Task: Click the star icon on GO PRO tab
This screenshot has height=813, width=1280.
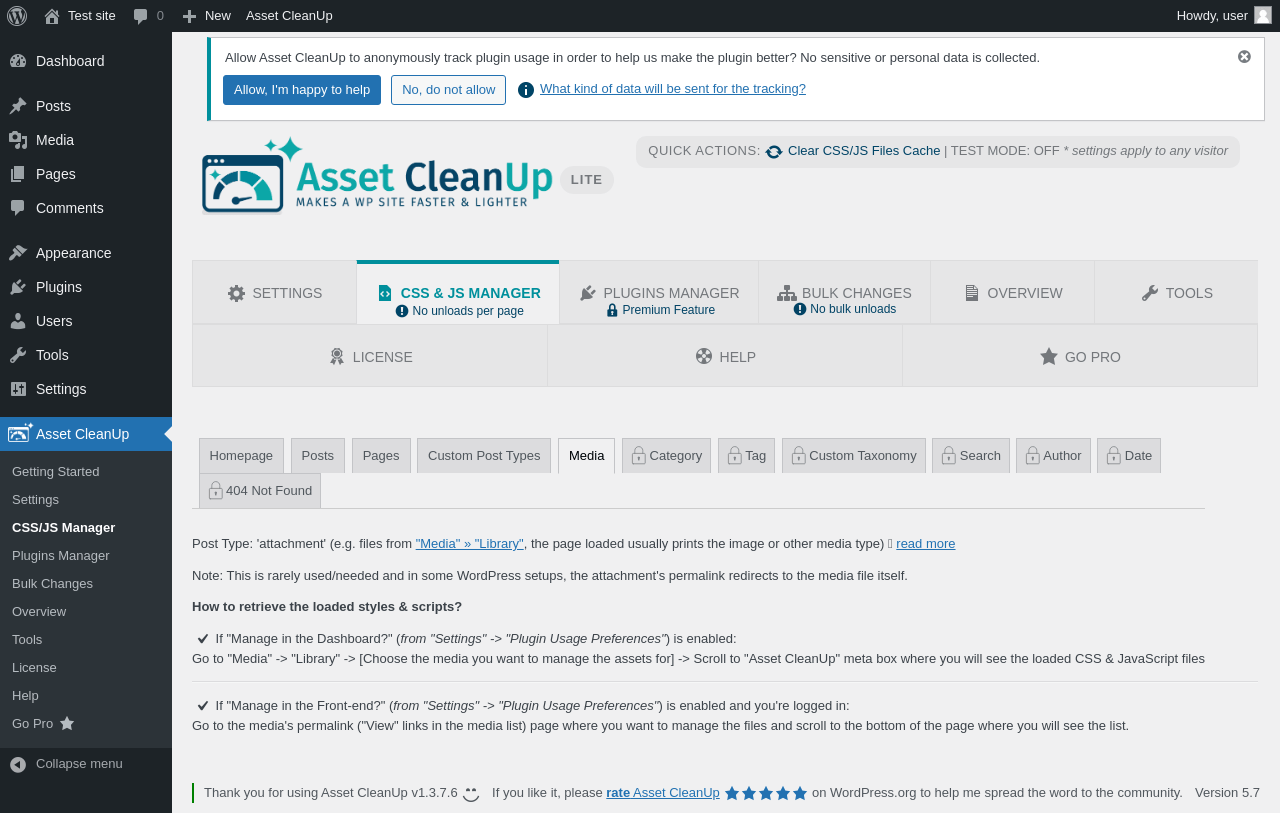Action: [x=1049, y=356]
